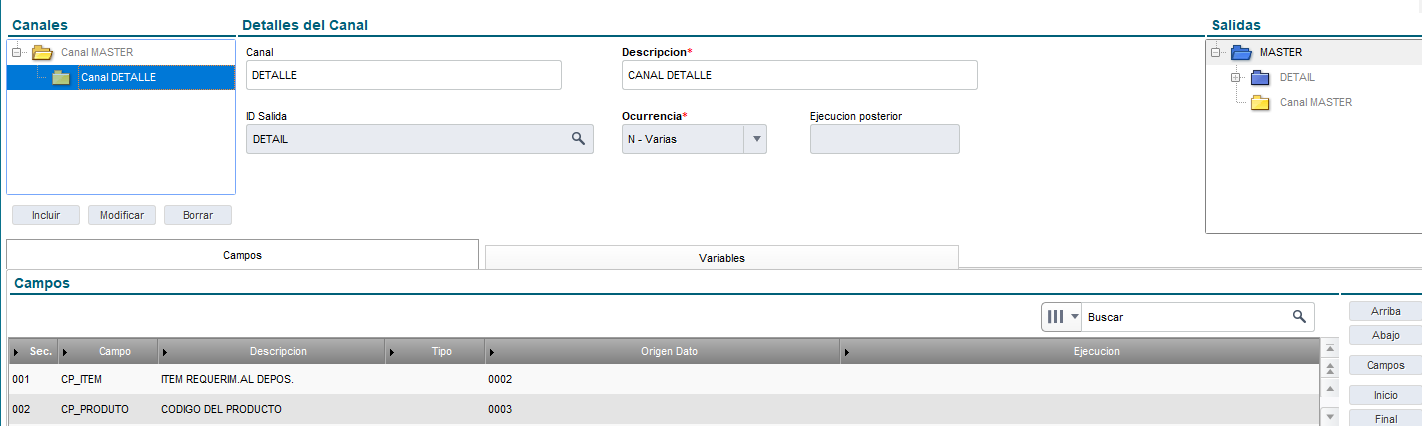Open the column selector next to Buscar
This screenshot has width=1422, height=426.
point(1062,316)
